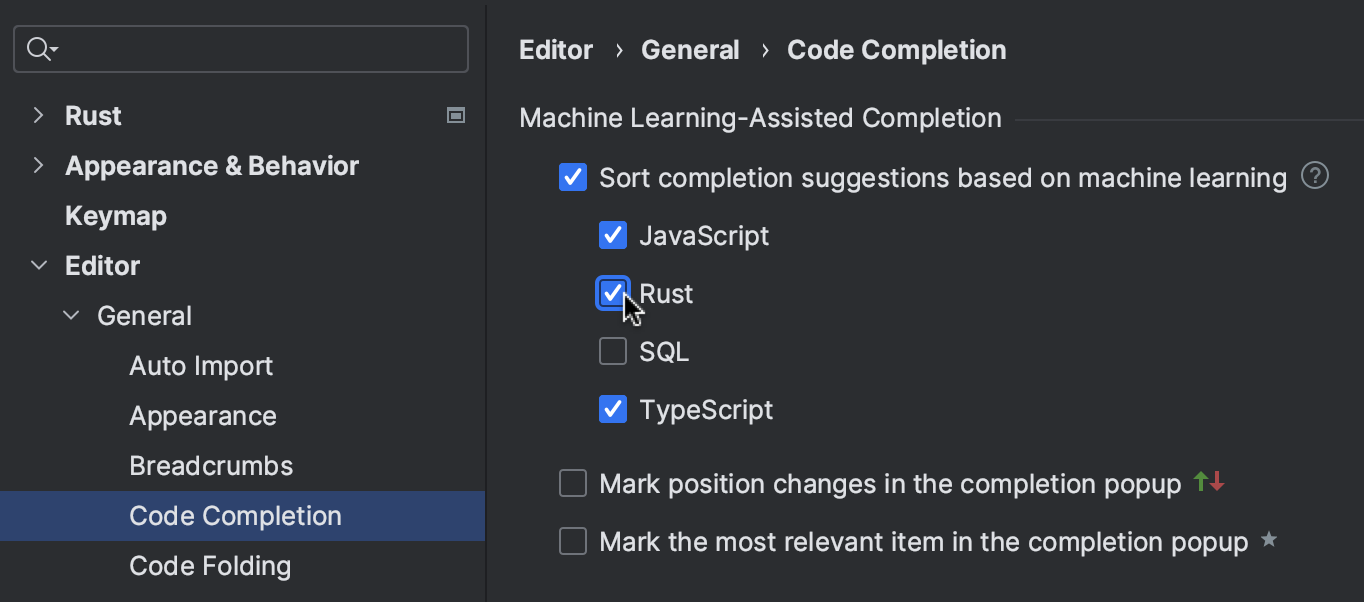Screen dimensions: 1364x602
Task: Uncheck the JavaScript completion checkbox
Action: tap(612, 235)
